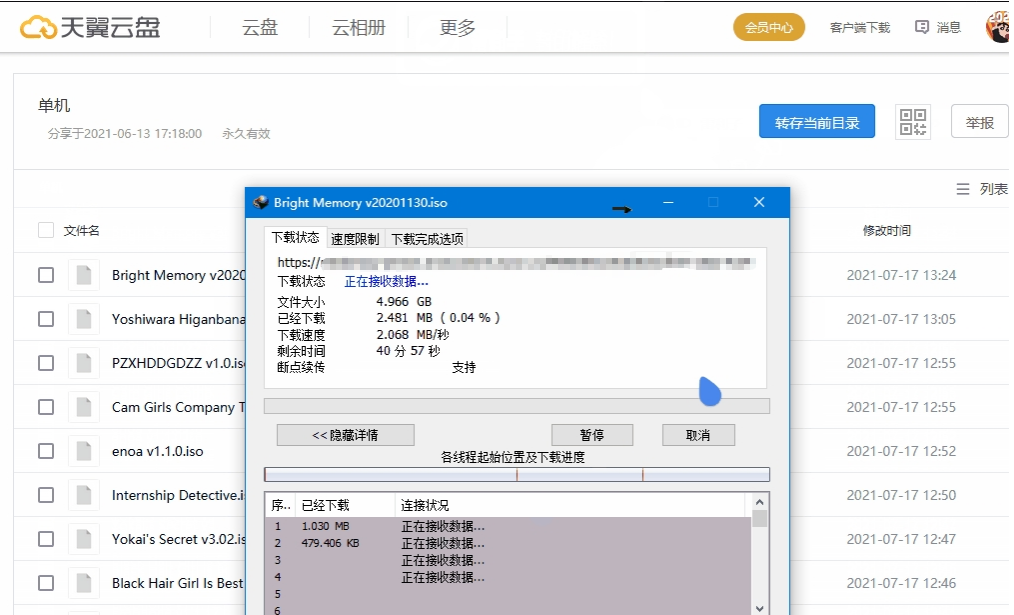Click the QR code icon beside 转存当前目录
This screenshot has width=1014, height=615.
pyautogui.click(x=912, y=121)
